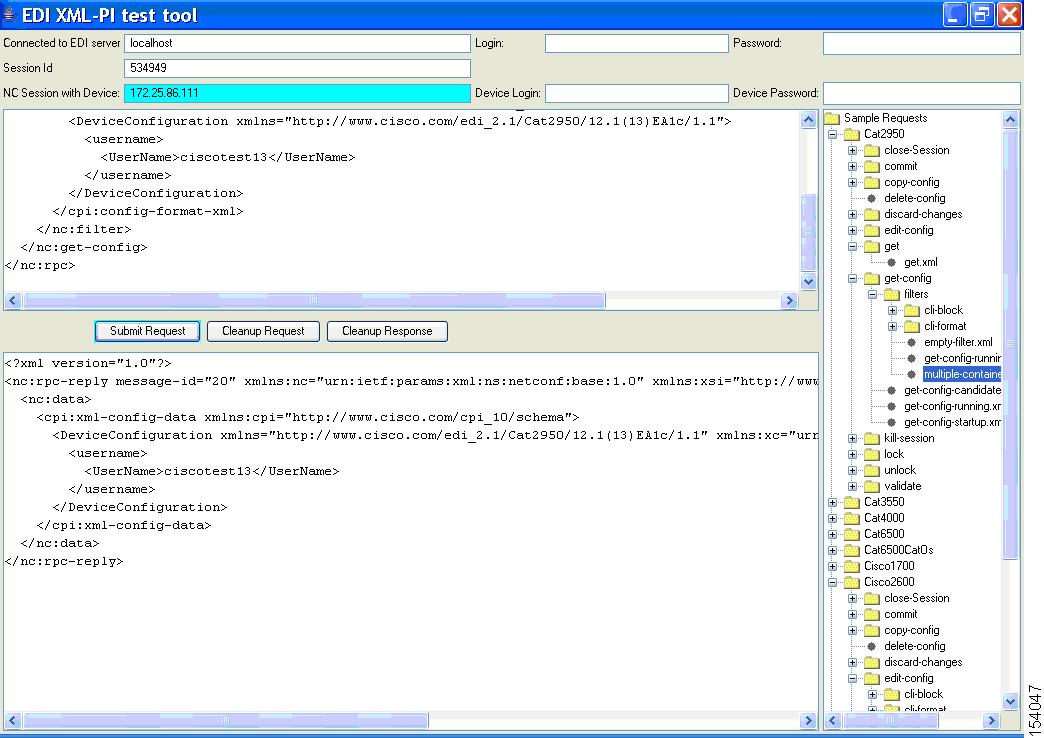Expand the Cisco1700 device node
The image size is (1044, 738).
tap(832, 566)
